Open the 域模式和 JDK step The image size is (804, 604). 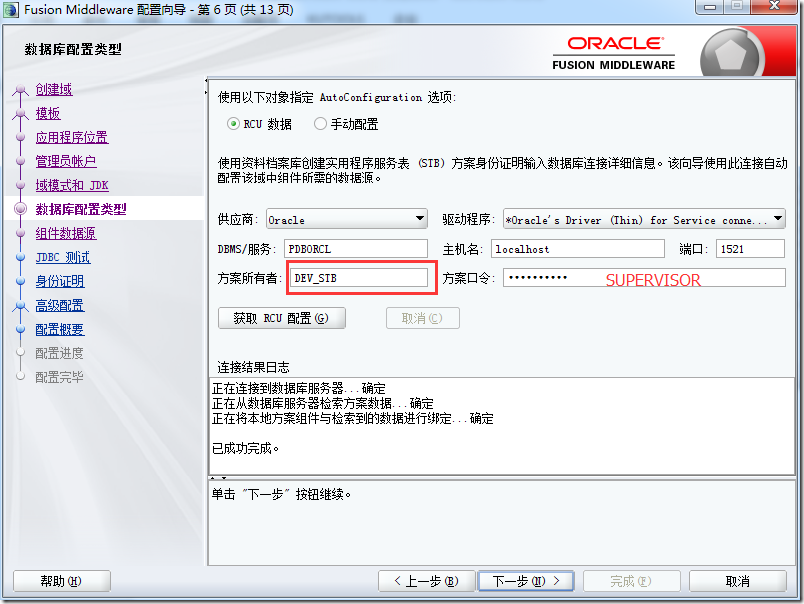click(x=72, y=185)
